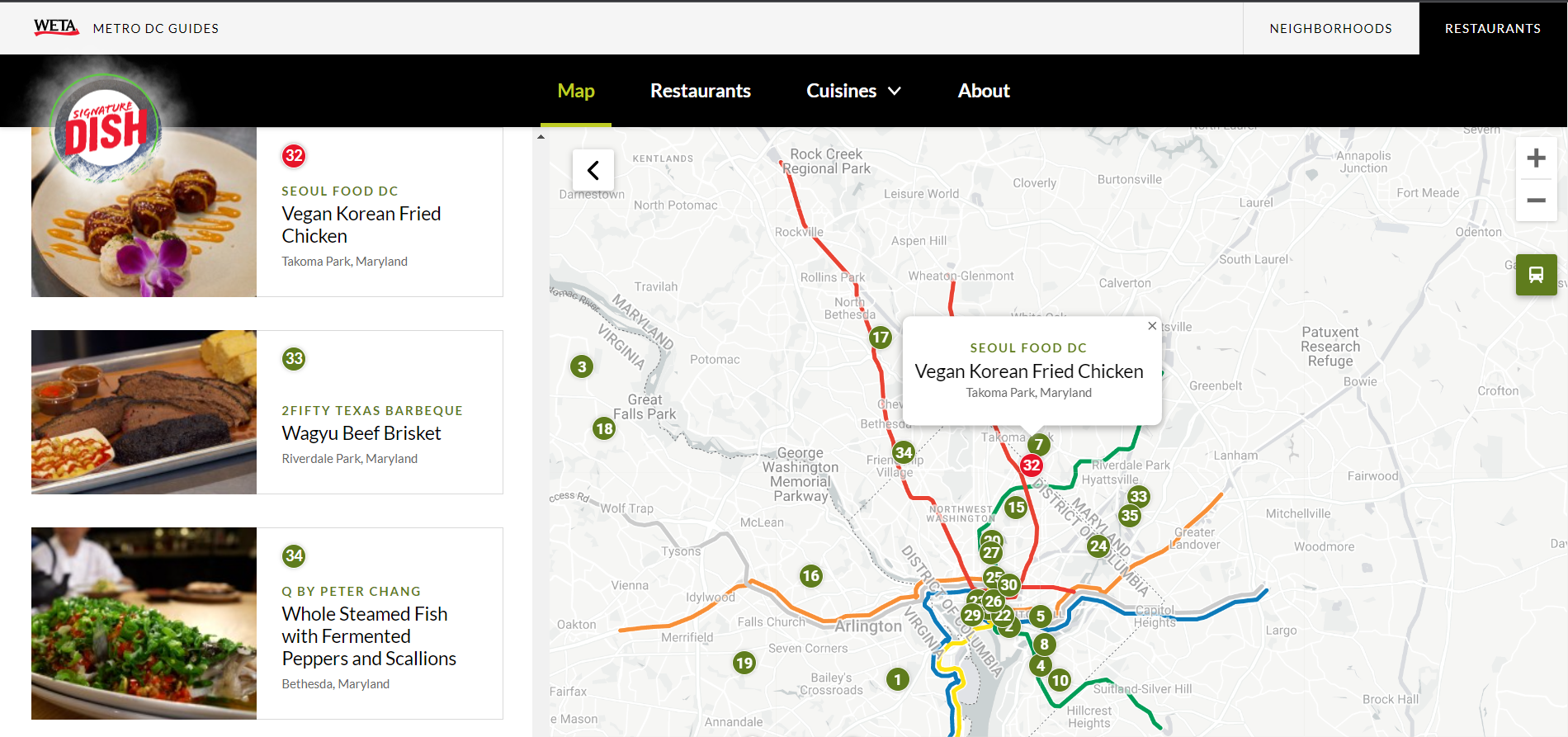This screenshot has height=737, width=1568.
Task: Close the Seoul Food DC map popup
Action: tap(1152, 326)
